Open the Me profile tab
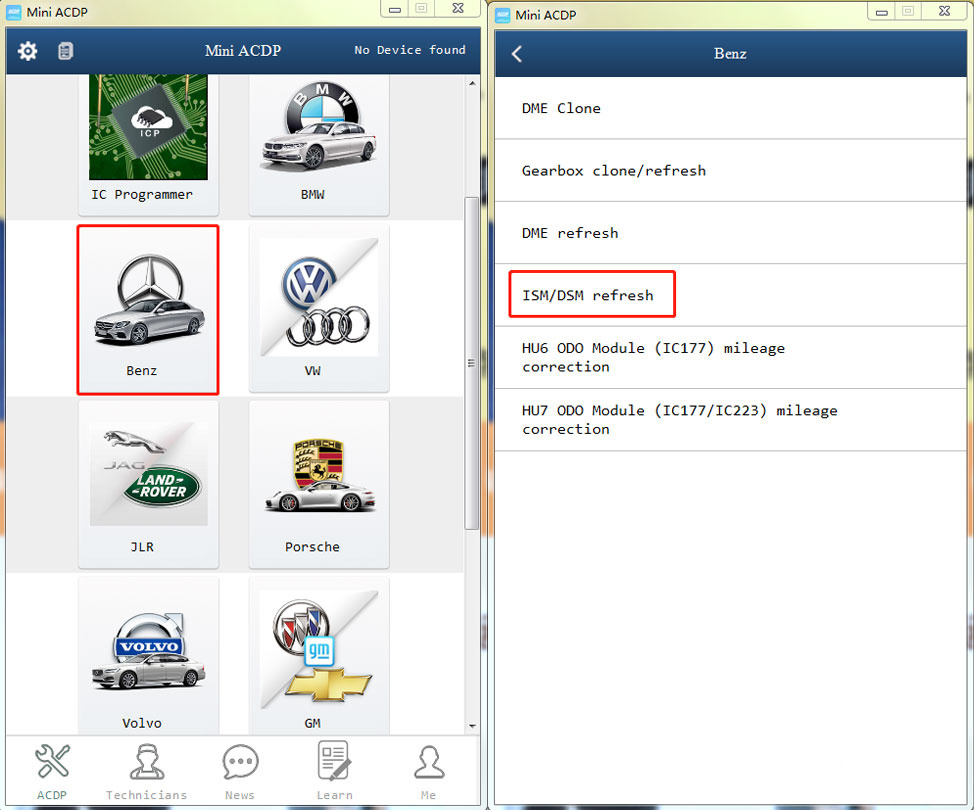 [428, 772]
